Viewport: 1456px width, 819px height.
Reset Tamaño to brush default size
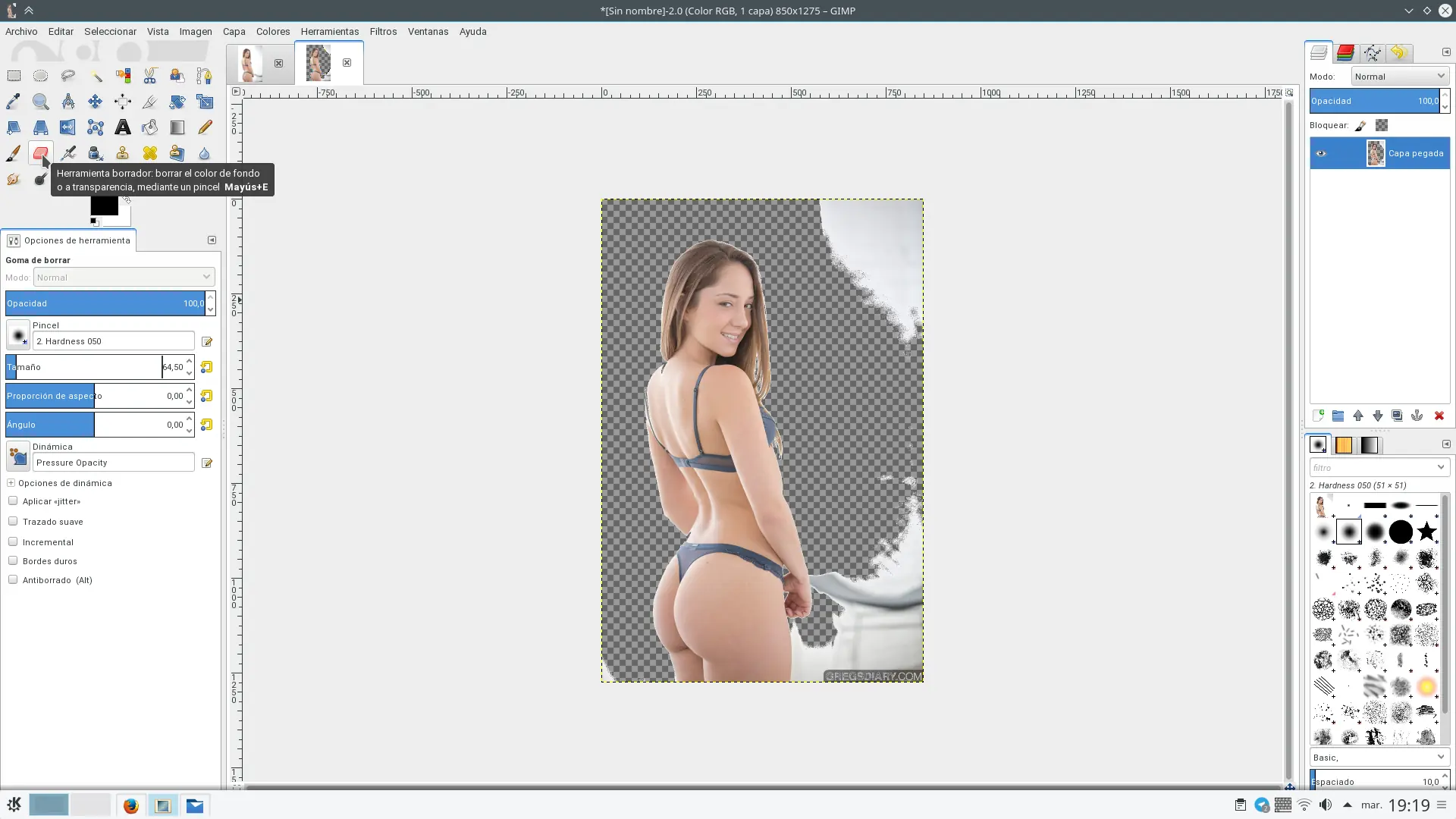click(x=206, y=368)
